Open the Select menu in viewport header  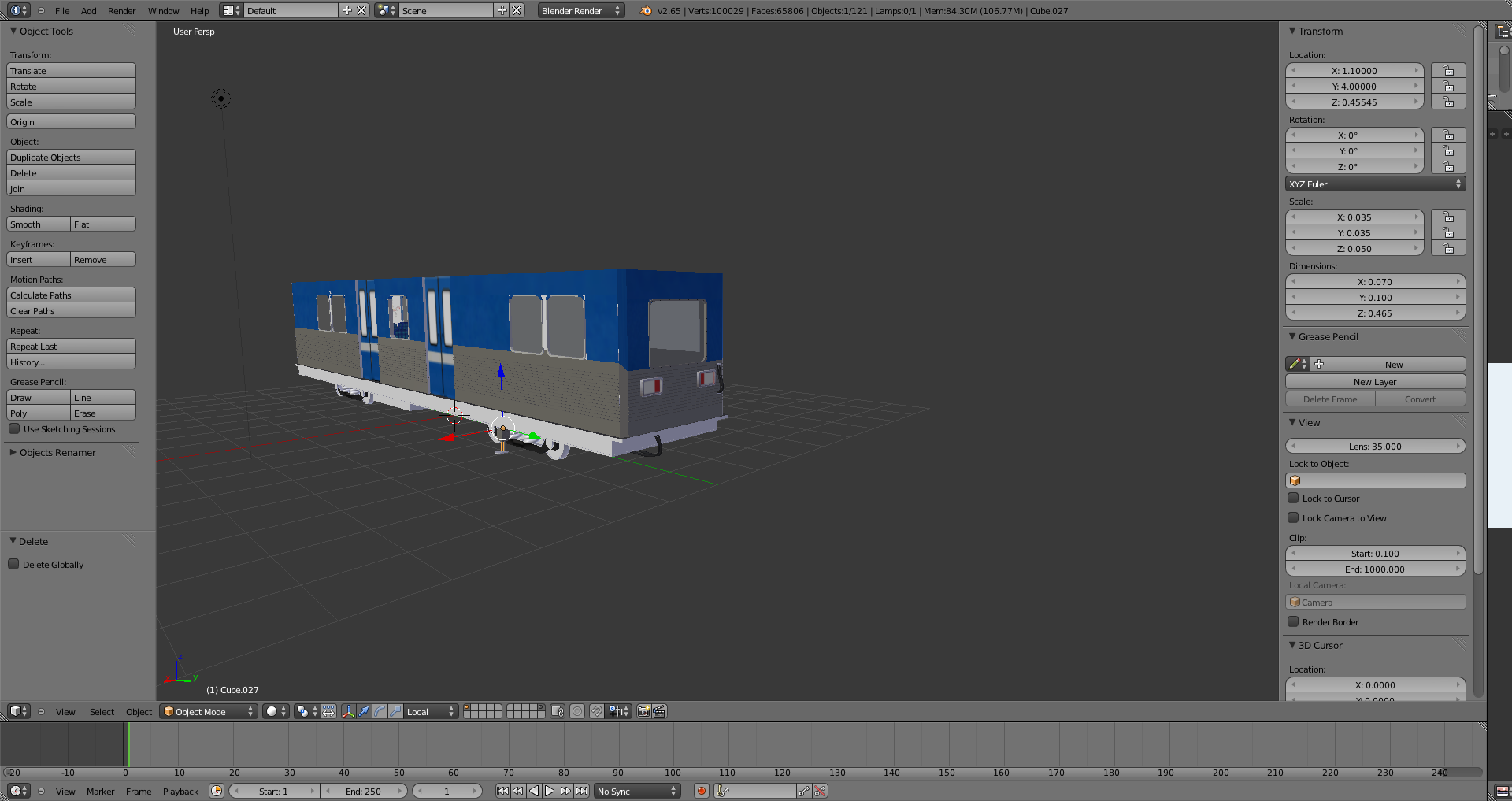point(102,712)
